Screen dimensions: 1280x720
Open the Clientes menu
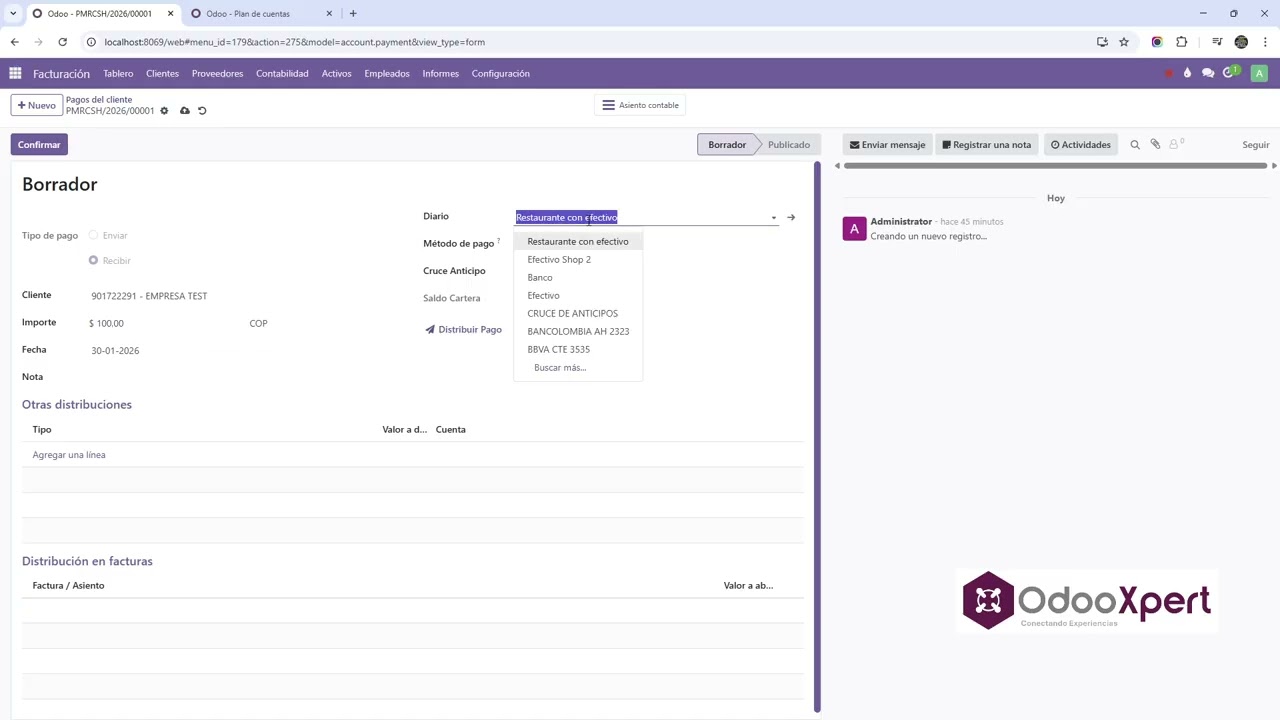pos(162,73)
